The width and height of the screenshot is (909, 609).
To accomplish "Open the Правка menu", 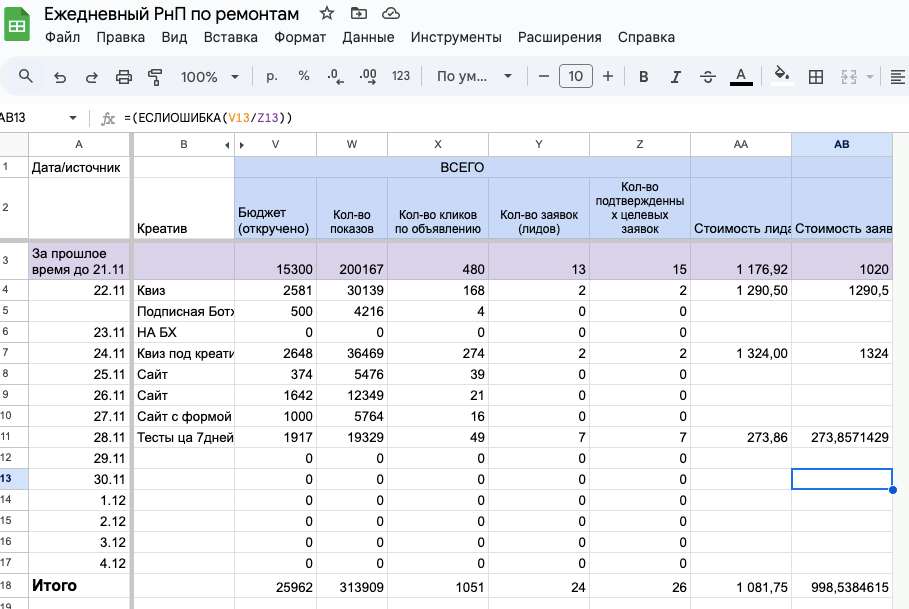I will pyautogui.click(x=121, y=37).
